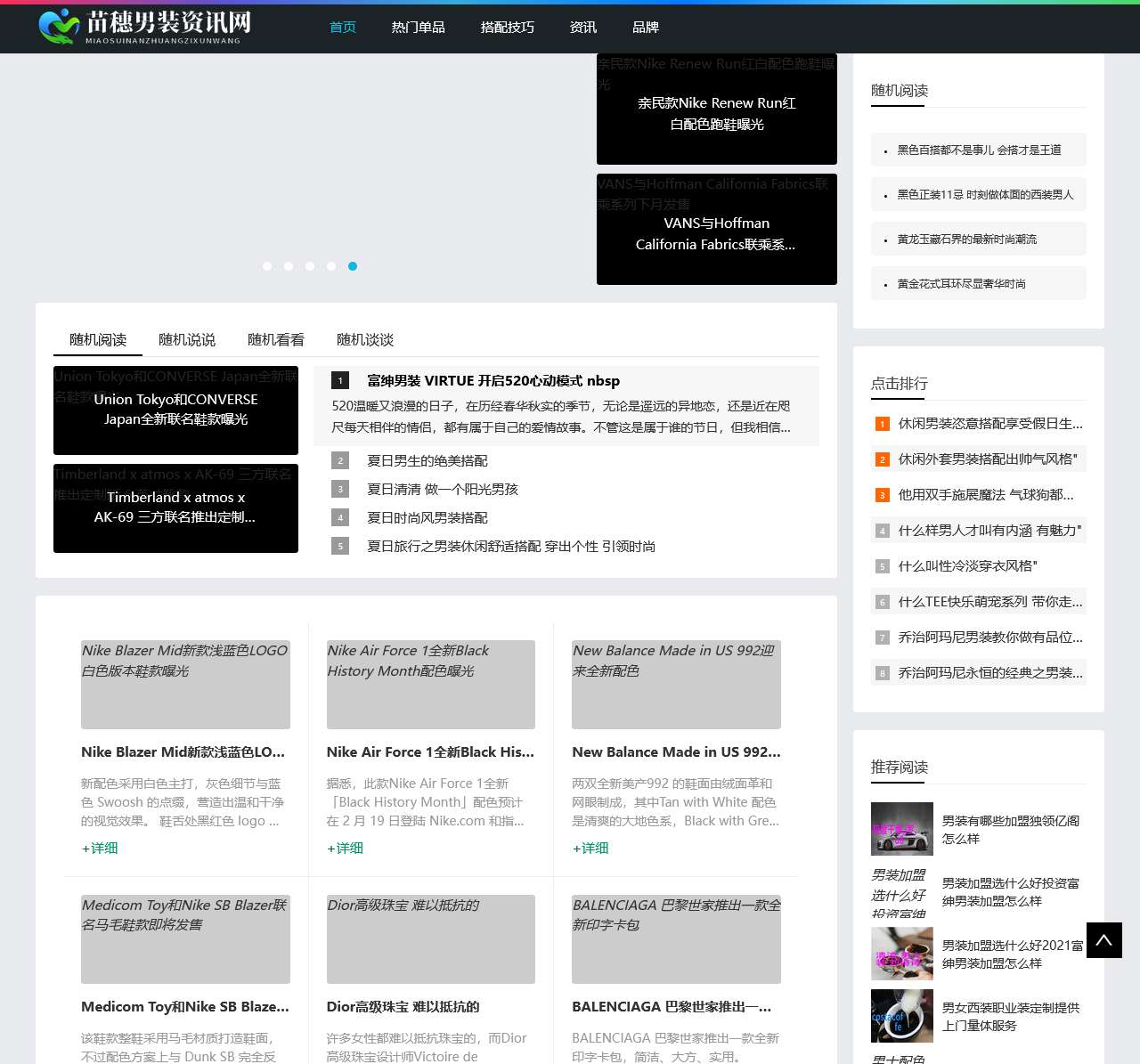This screenshot has width=1140, height=1064.
Task: Open article 富绅男装 VIRTUE 开启520心动模式
Action: click(493, 380)
